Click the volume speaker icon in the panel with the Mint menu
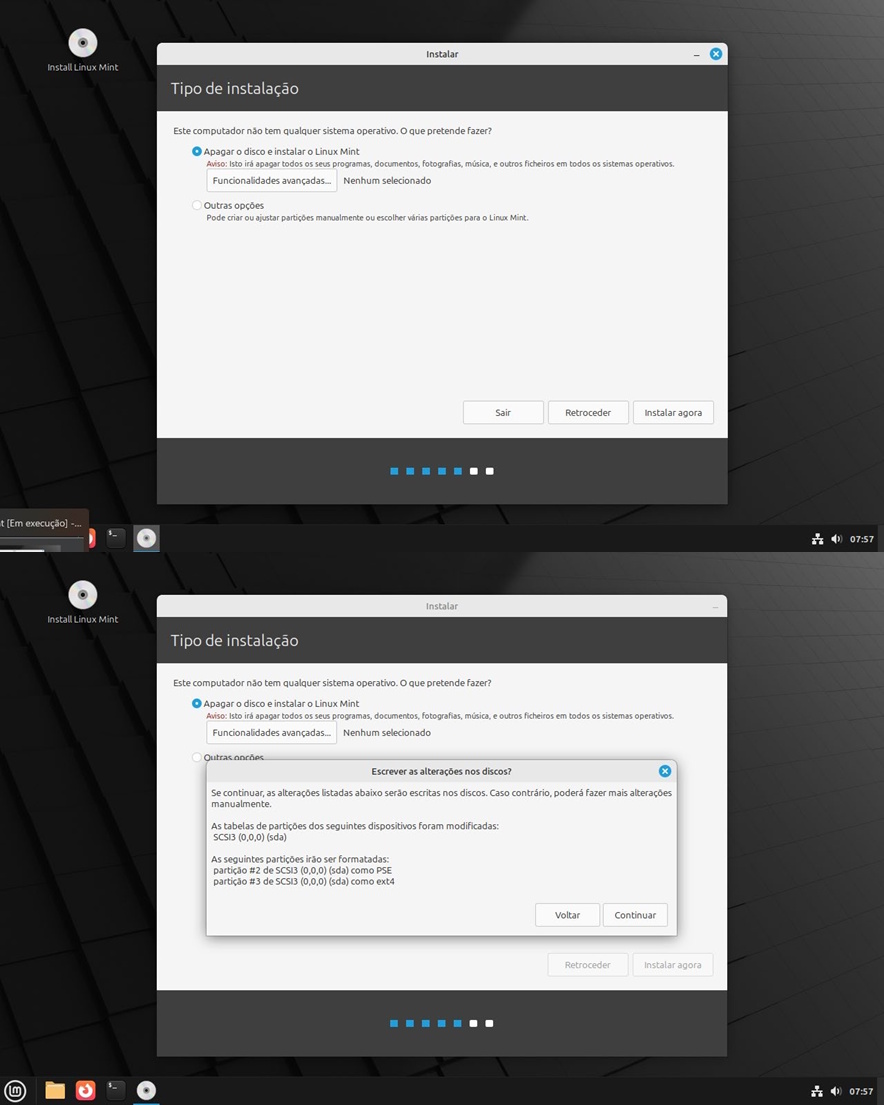This screenshot has height=1105, width=884. pos(836,1091)
